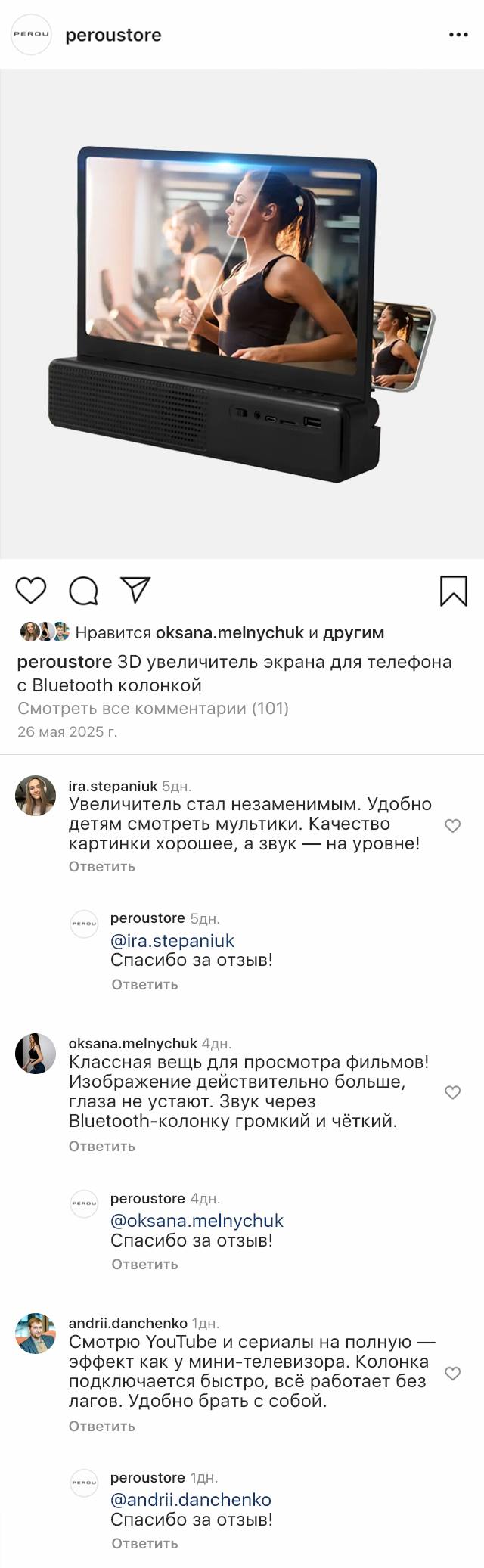Open the three-dot post options menu
Image resolution: width=484 pixels, height=1568 pixels.
coord(458,35)
